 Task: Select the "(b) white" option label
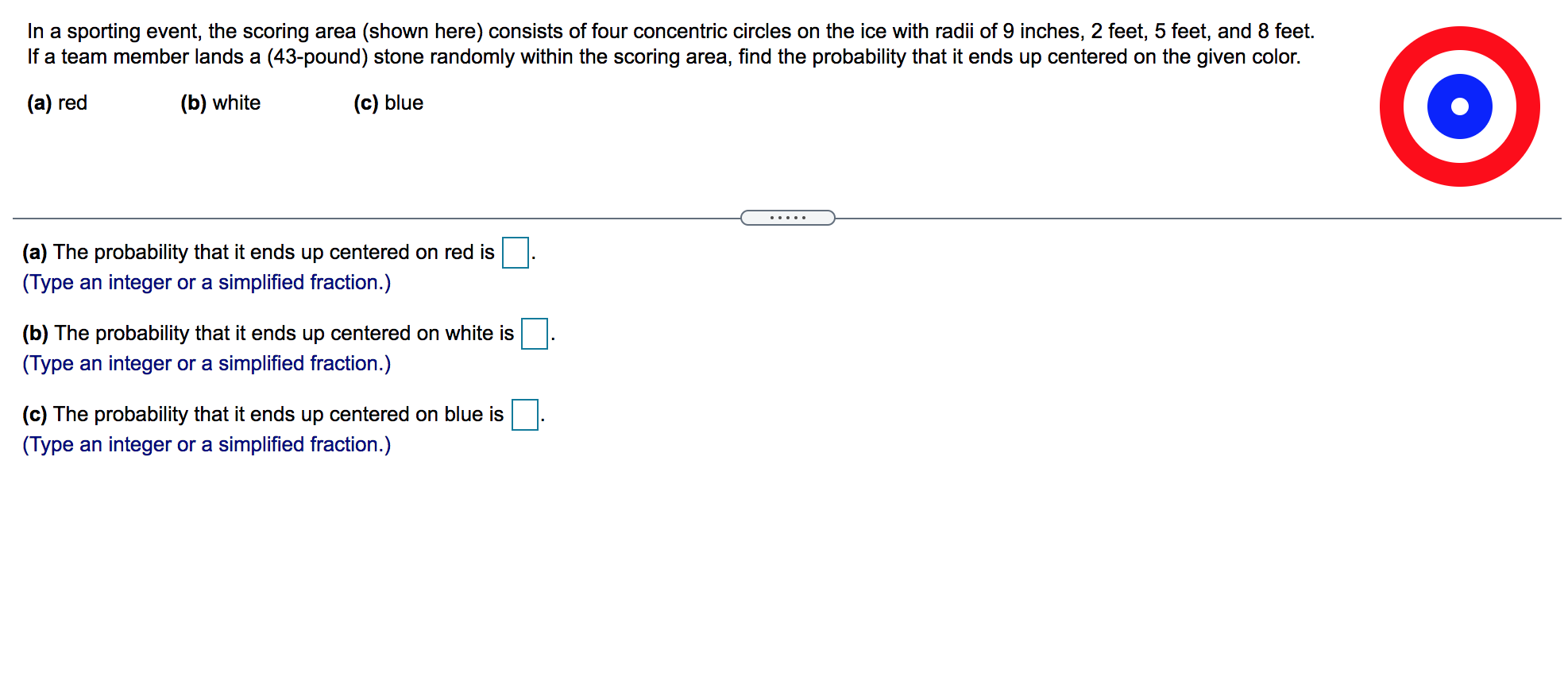pyautogui.click(x=221, y=103)
